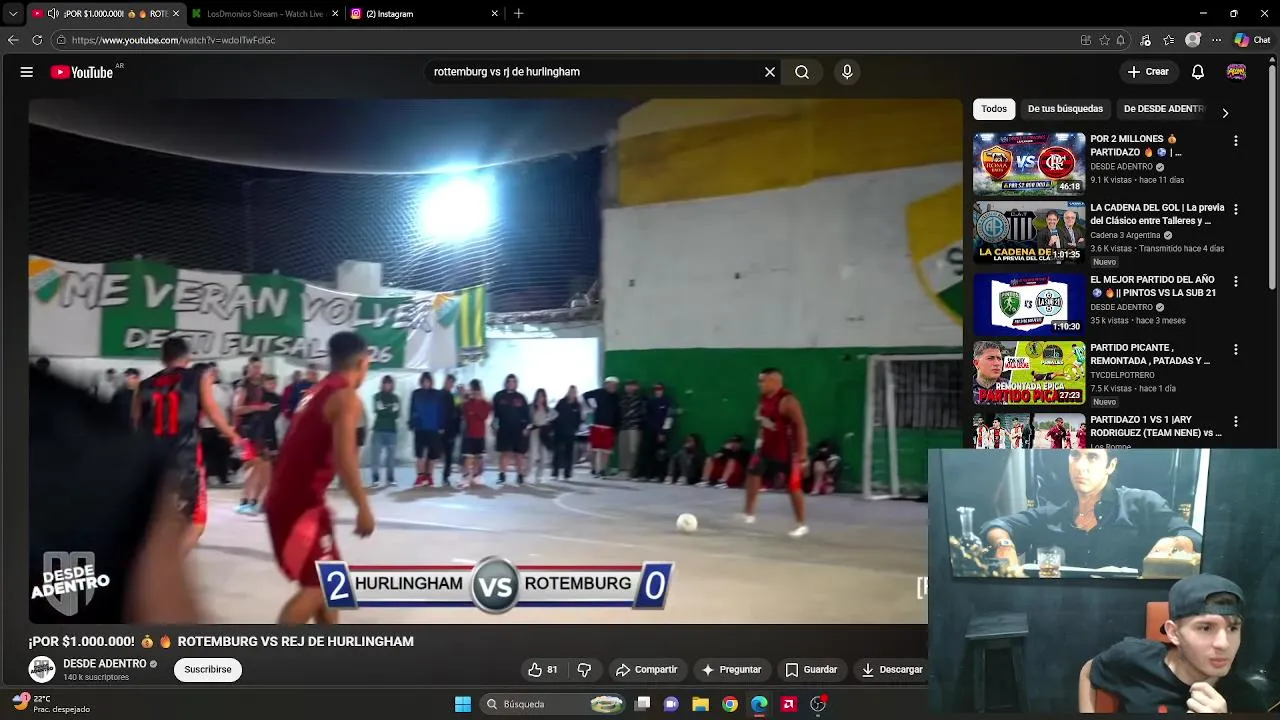
Task: Open Google Chrome from the taskbar
Action: point(730,704)
